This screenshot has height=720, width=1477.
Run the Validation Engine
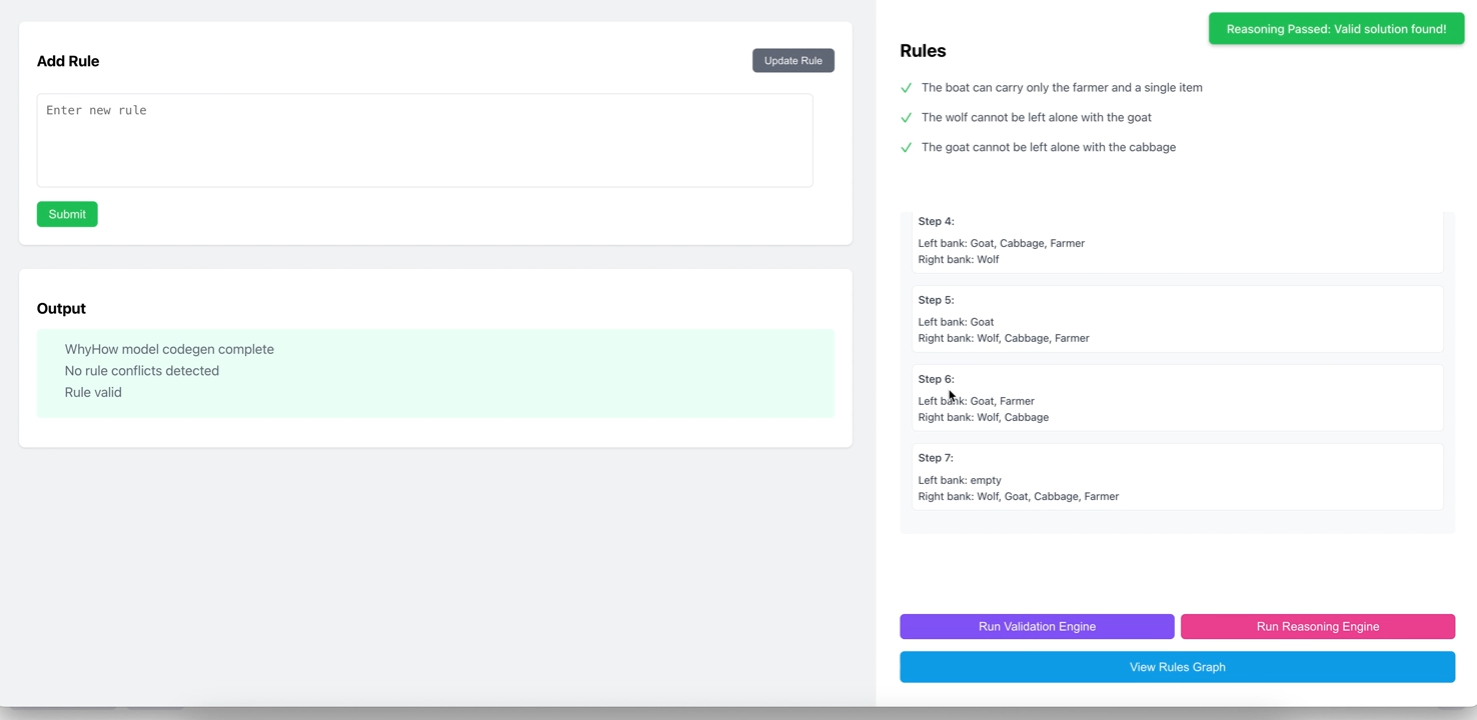[x=1036, y=627]
